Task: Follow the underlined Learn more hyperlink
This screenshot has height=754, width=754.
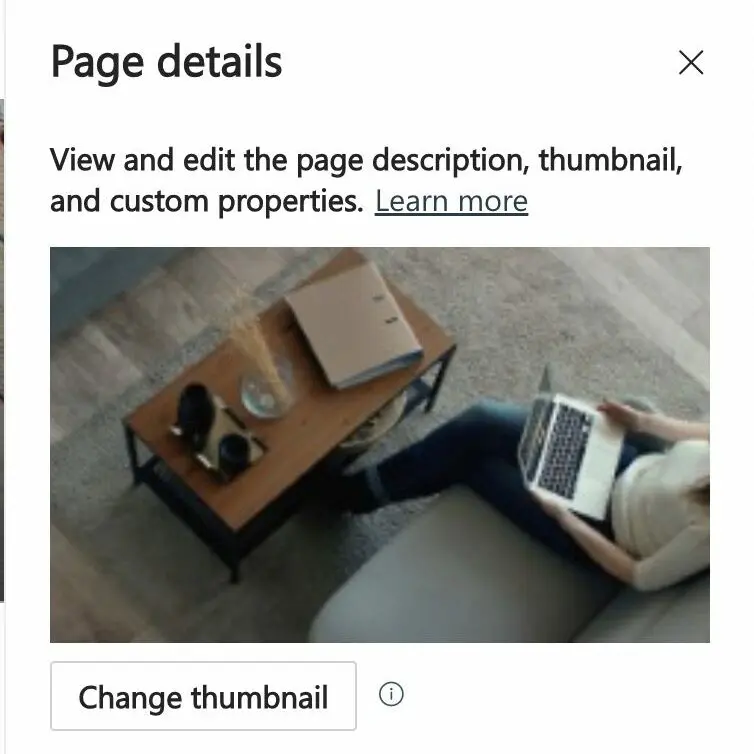Action: [451, 201]
